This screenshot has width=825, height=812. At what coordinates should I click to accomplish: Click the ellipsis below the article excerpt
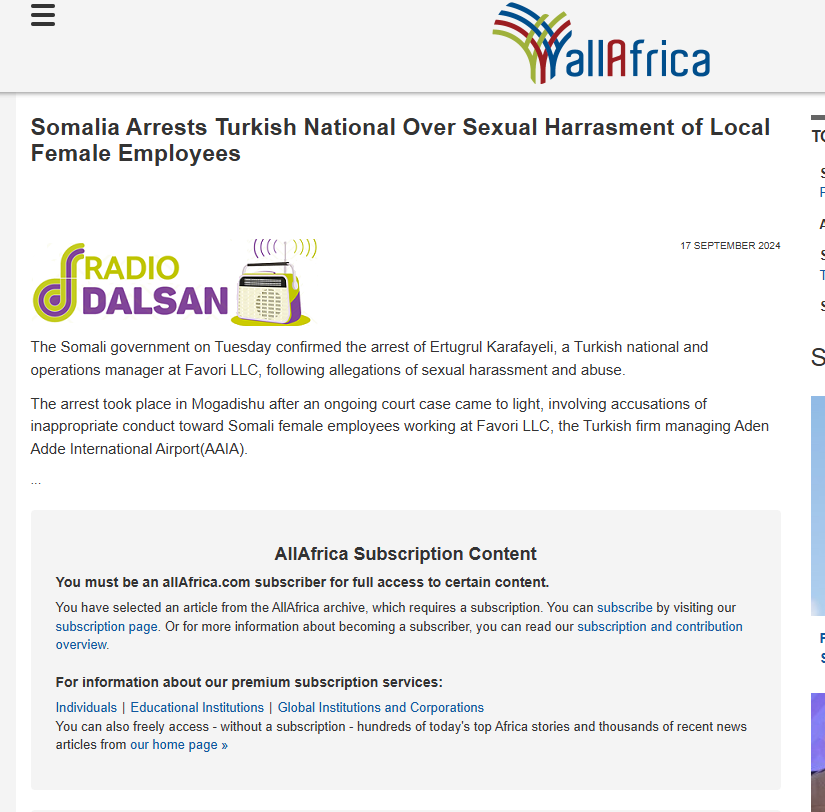(x=36, y=481)
